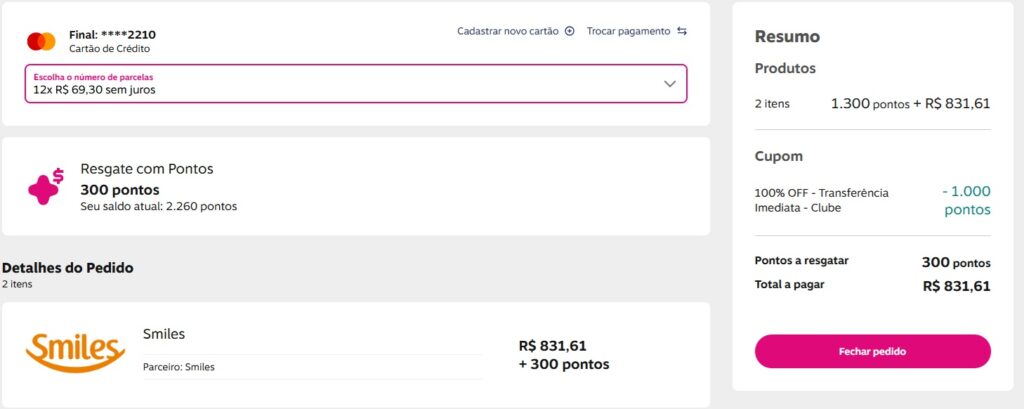The image size is (1024, 409).
Task: Expand the installments dropdown chevron
Action: pos(670,84)
